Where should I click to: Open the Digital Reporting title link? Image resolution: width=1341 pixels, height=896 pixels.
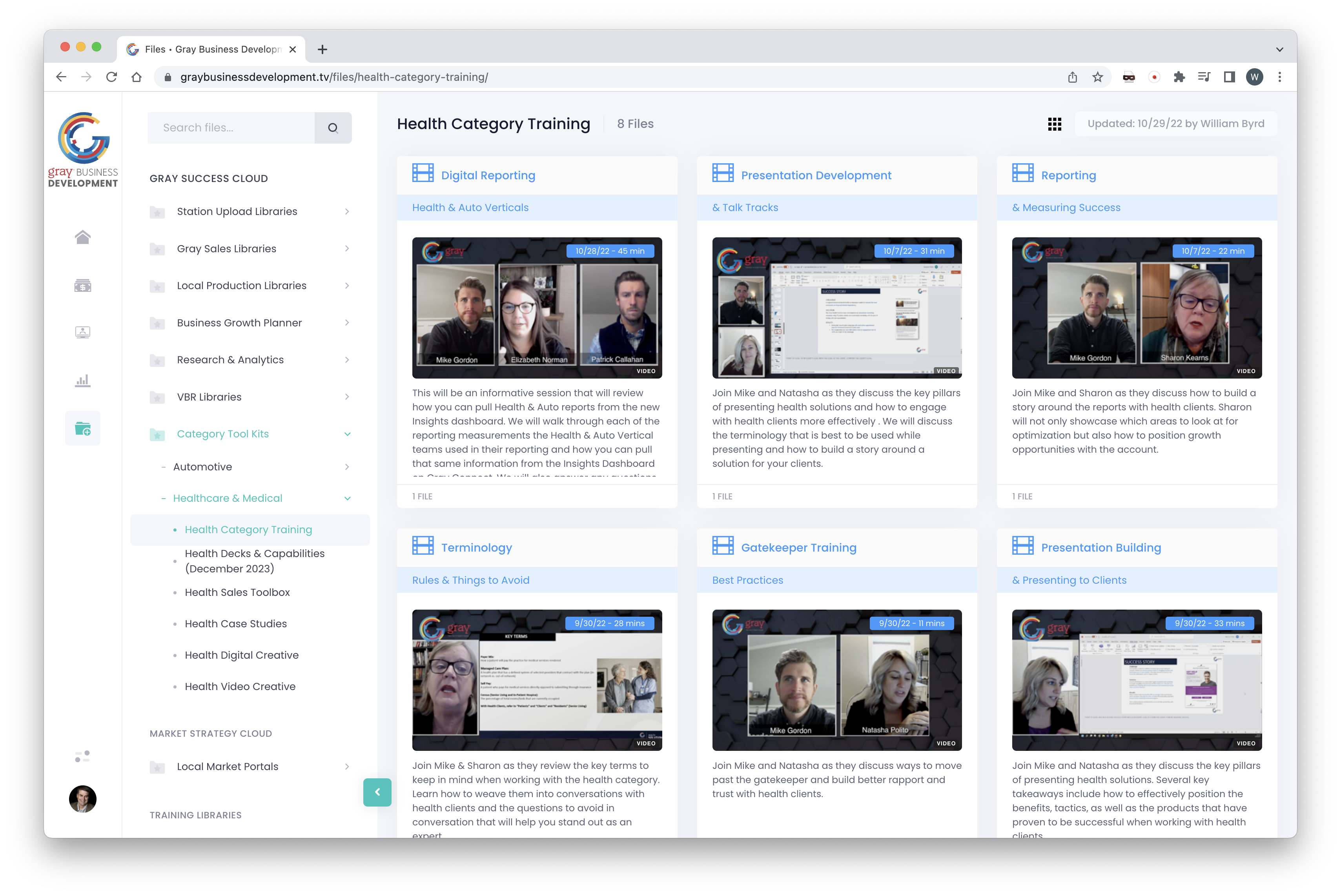488,175
